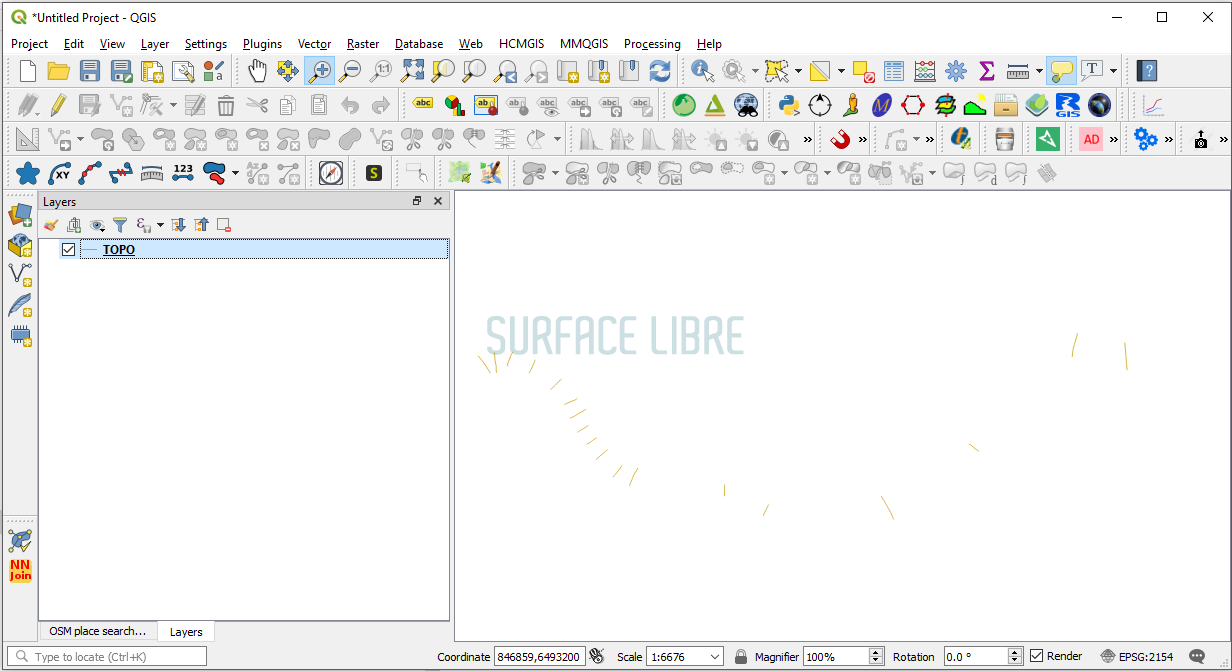Click the Identify Features tool
The image size is (1232, 671).
[x=702, y=71]
